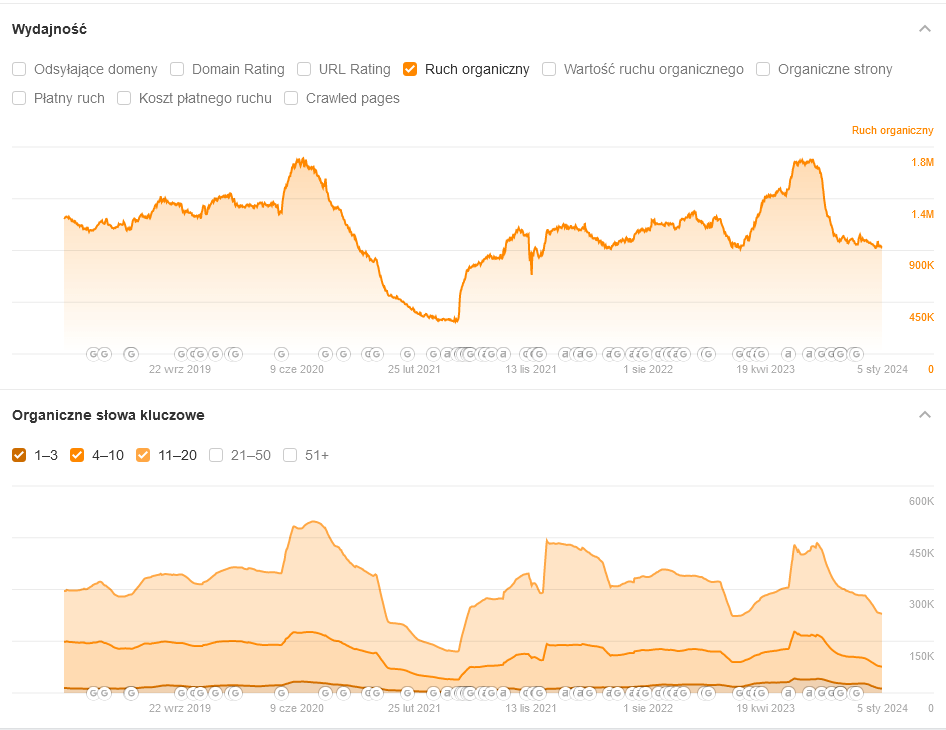The width and height of the screenshot is (946, 730).
Task: Enable the 21–50 positions checkbox
Action: click(216, 455)
